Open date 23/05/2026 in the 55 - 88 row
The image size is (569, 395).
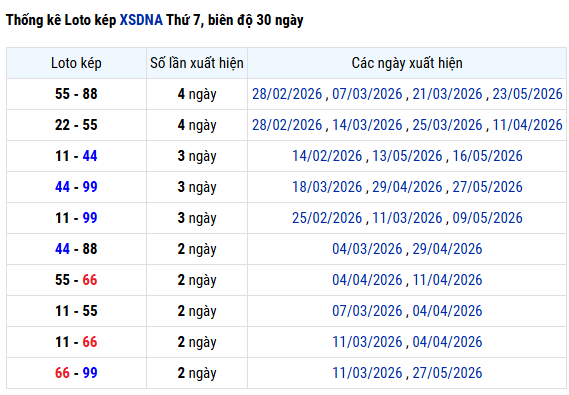(x=527, y=94)
